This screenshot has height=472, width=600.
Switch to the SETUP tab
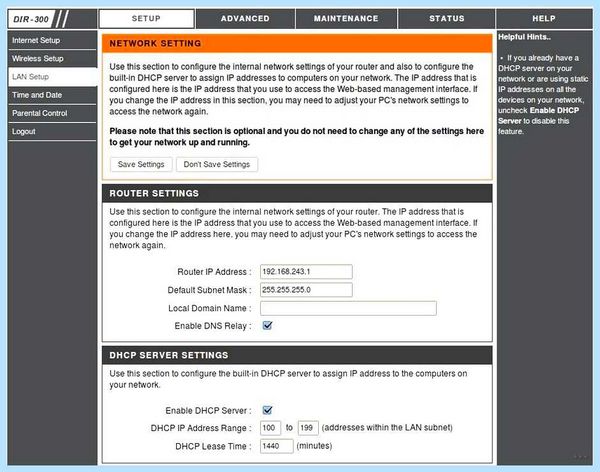point(146,18)
